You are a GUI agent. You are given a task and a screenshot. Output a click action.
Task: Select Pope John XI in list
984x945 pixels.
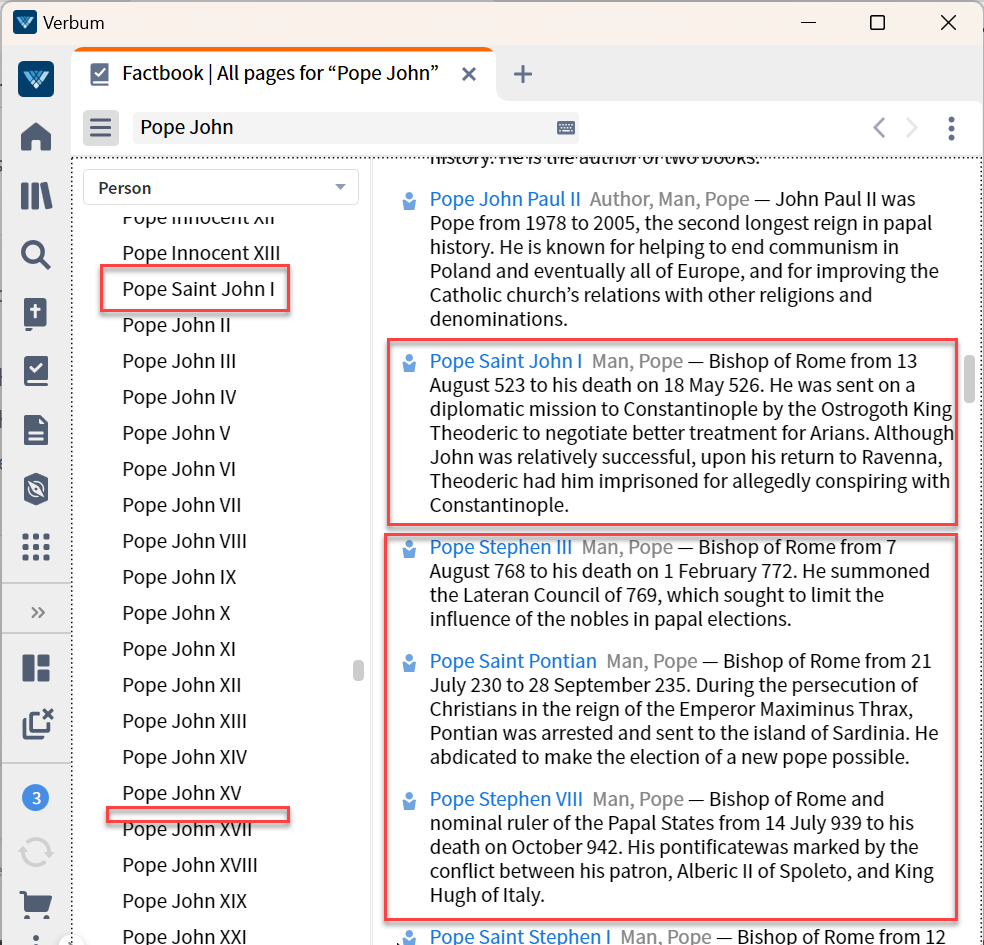pyautogui.click(x=179, y=649)
